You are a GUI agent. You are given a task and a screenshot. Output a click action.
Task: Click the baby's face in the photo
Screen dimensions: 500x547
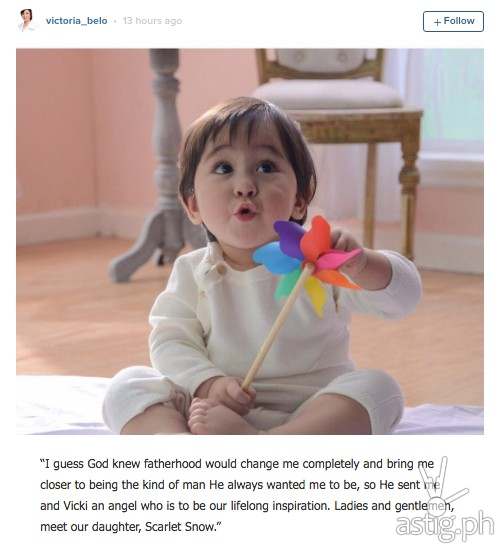click(244, 185)
